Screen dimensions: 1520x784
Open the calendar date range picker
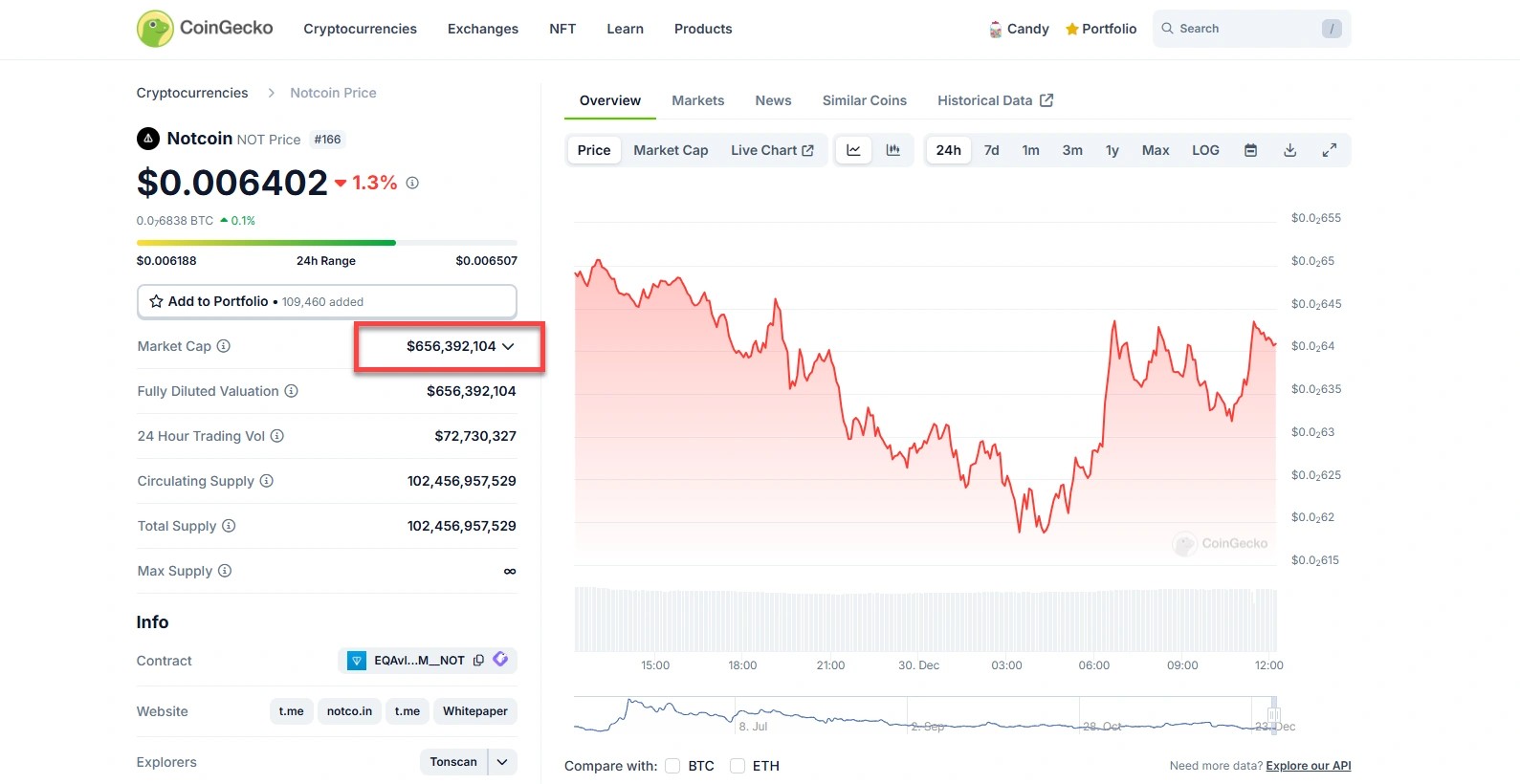1250,150
